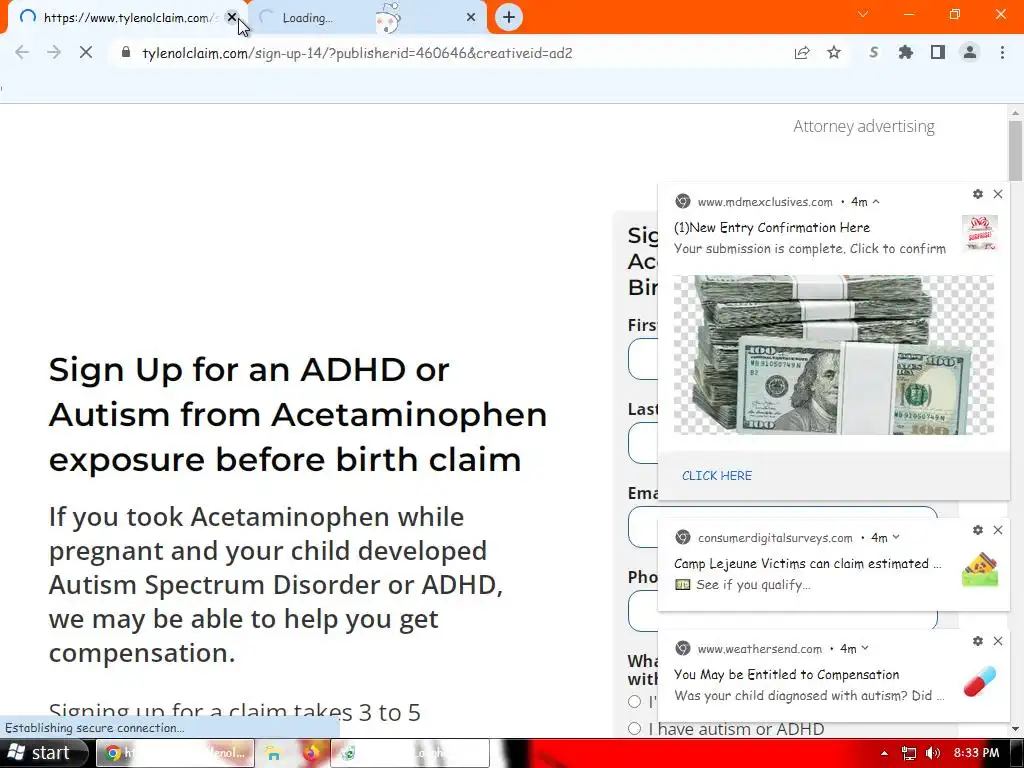The image size is (1024, 768).
Task: Go back to previous page
Action: [22, 53]
